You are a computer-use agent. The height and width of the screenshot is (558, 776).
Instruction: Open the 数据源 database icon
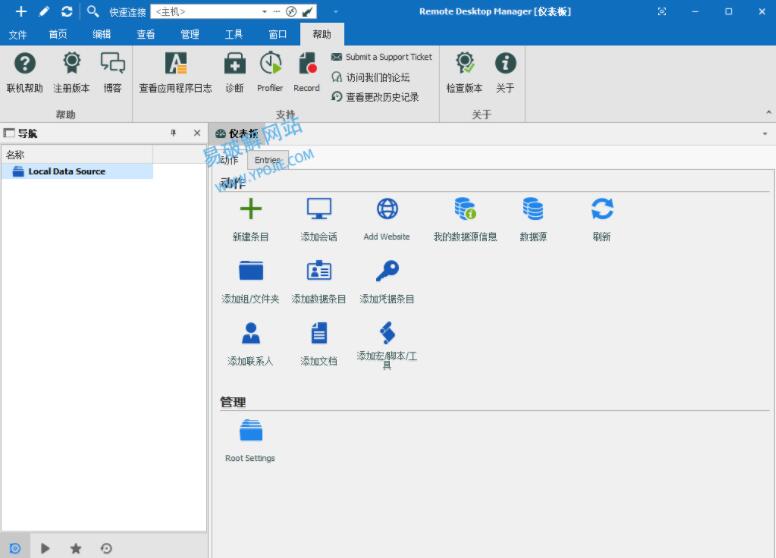point(533,209)
